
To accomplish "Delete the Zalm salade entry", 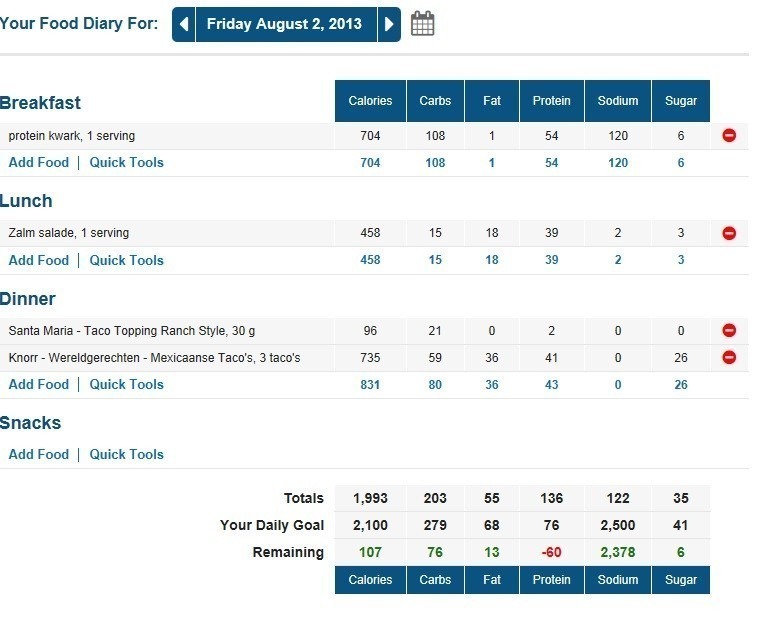I will [x=729, y=233].
